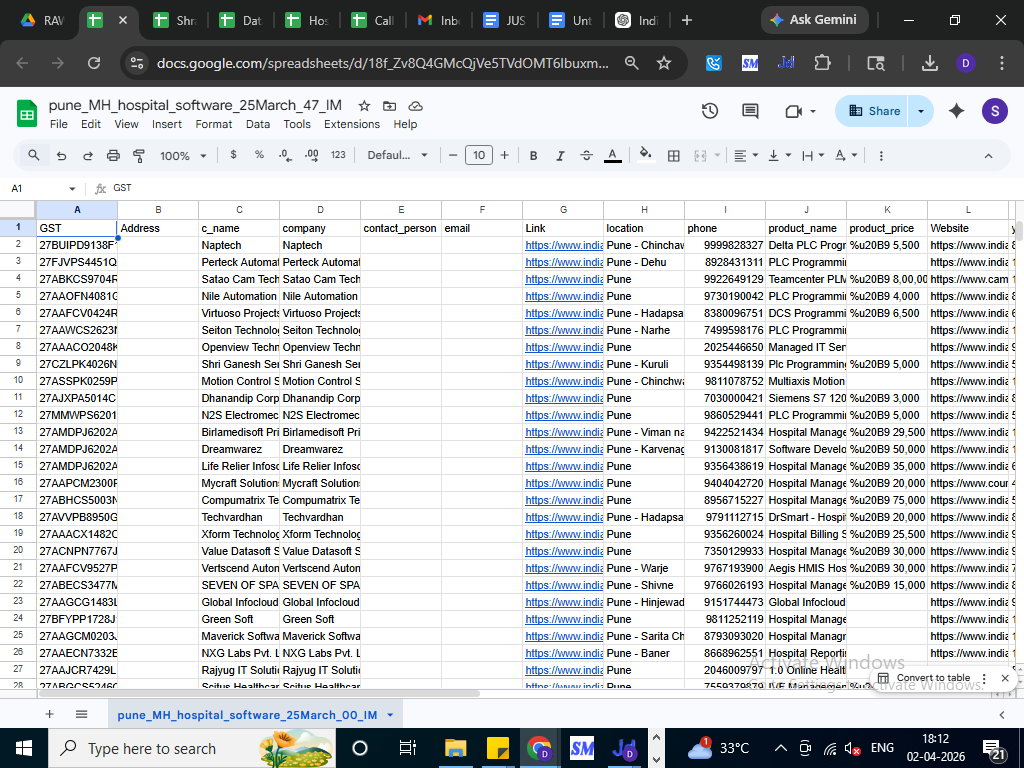Click the Convert to table button
Screen dimensions: 1024x768
pos(924,678)
